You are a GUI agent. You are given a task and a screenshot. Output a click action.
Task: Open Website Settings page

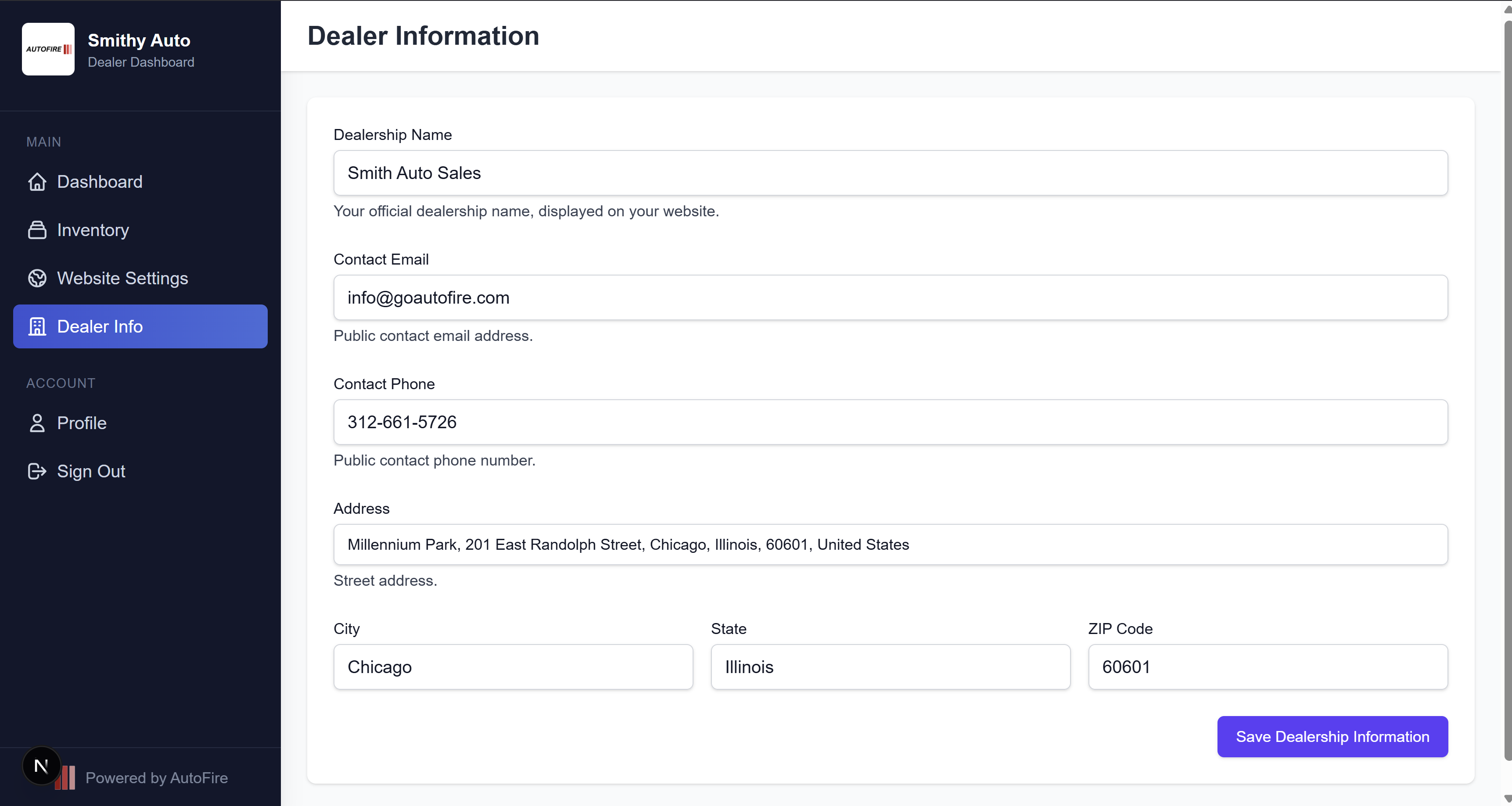122,278
